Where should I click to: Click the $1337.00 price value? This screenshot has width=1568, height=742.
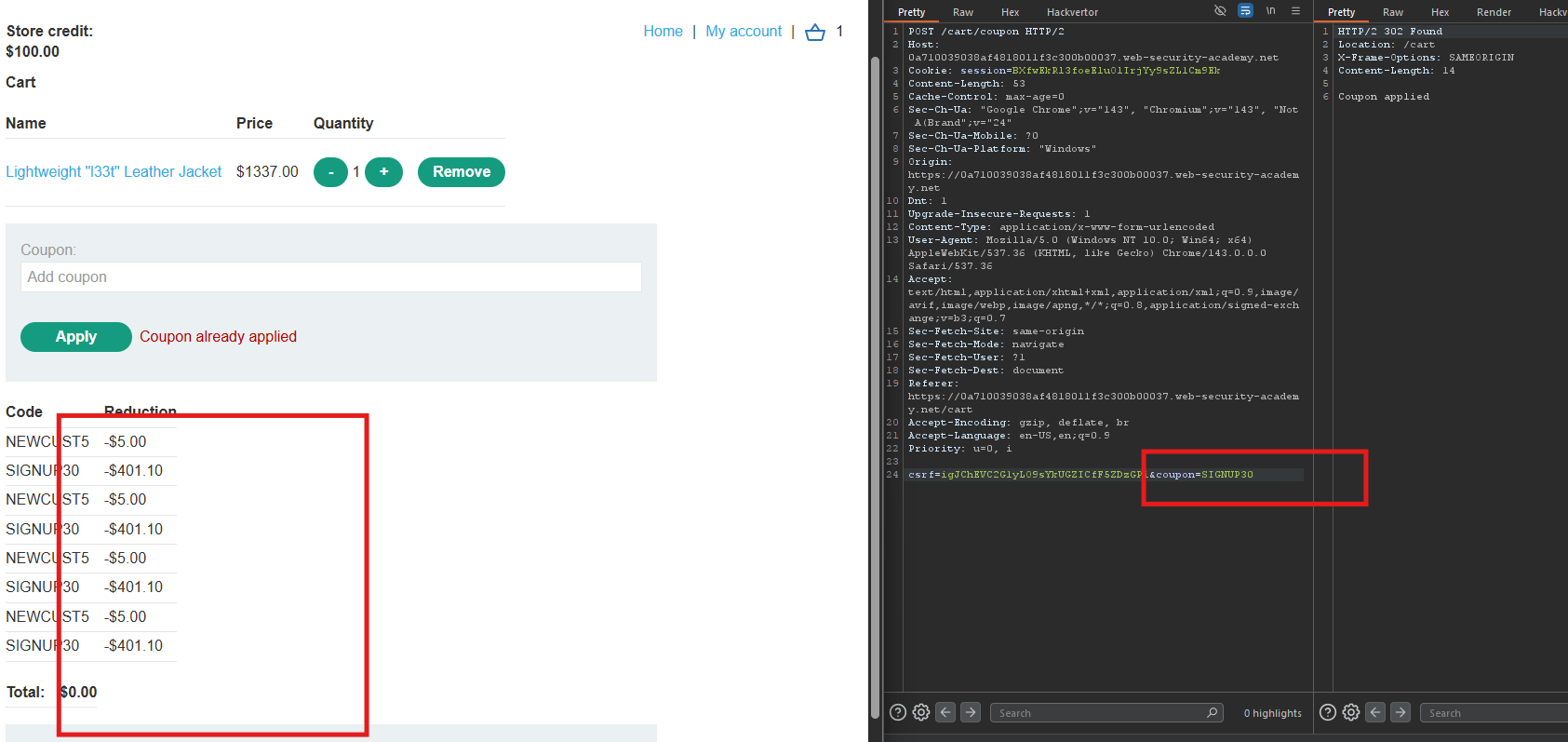(267, 171)
